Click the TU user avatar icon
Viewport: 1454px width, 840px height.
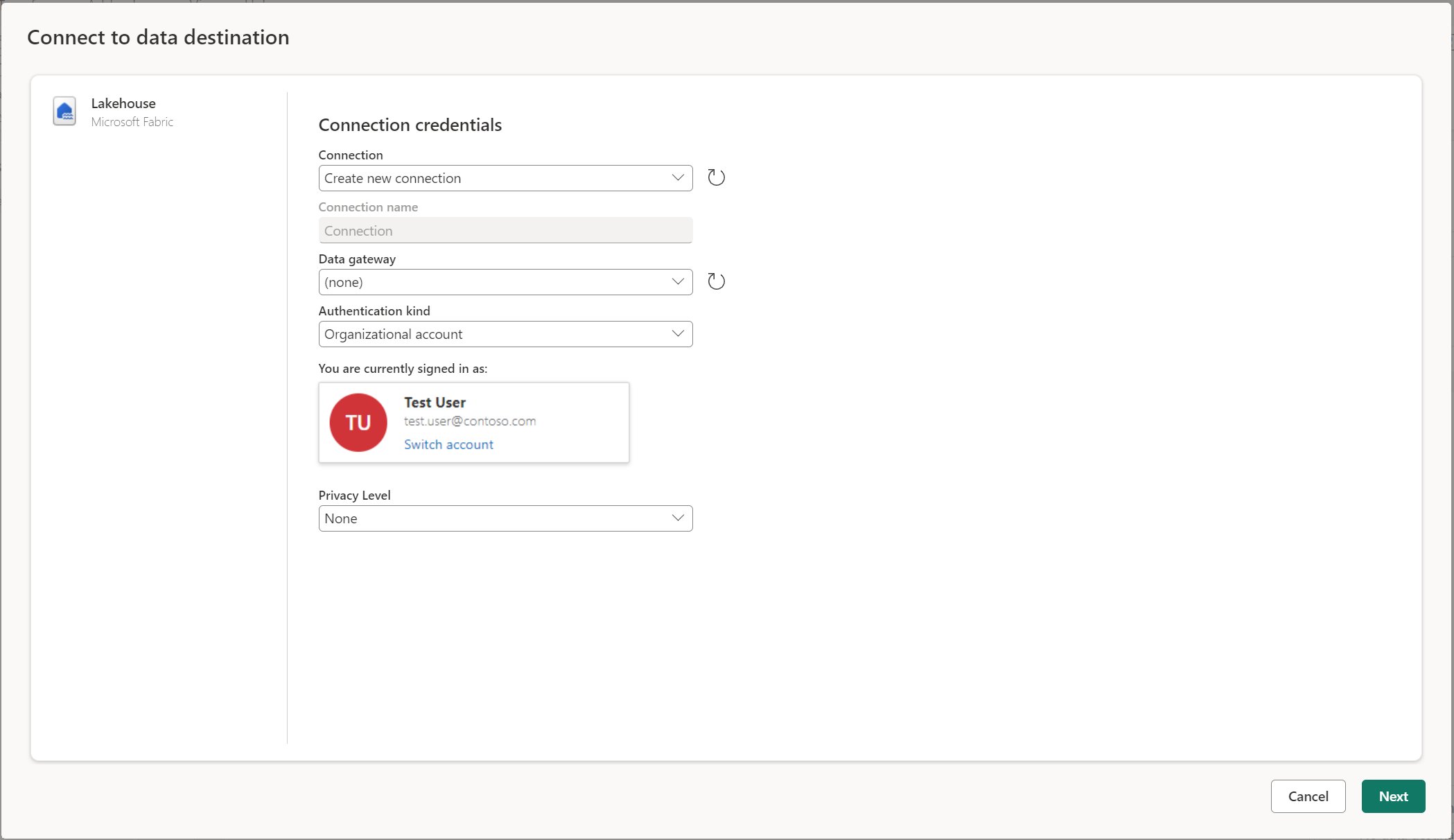tap(358, 421)
